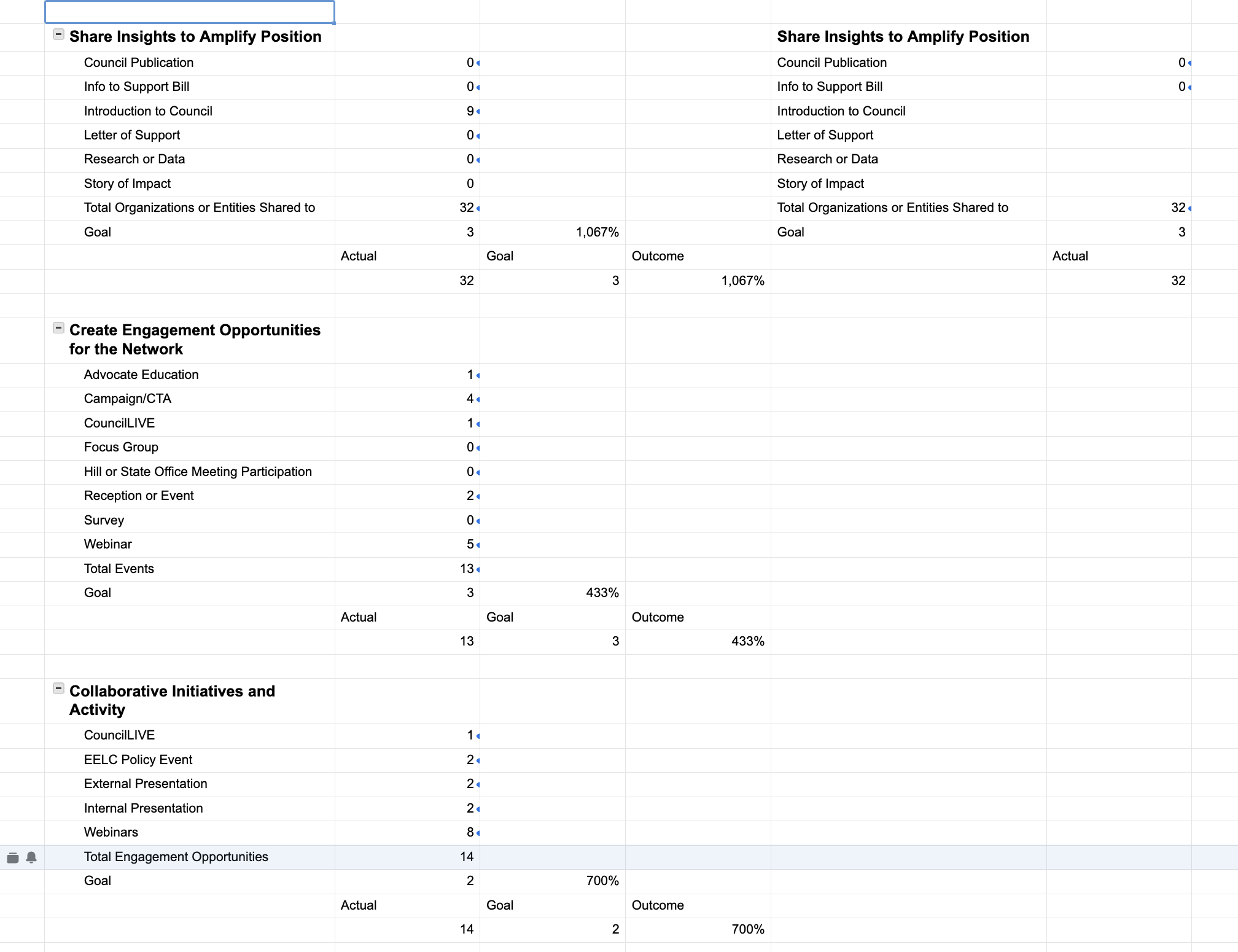This screenshot has height=952, width=1238.
Task: Select the Focus Group row
Action: 121,447
